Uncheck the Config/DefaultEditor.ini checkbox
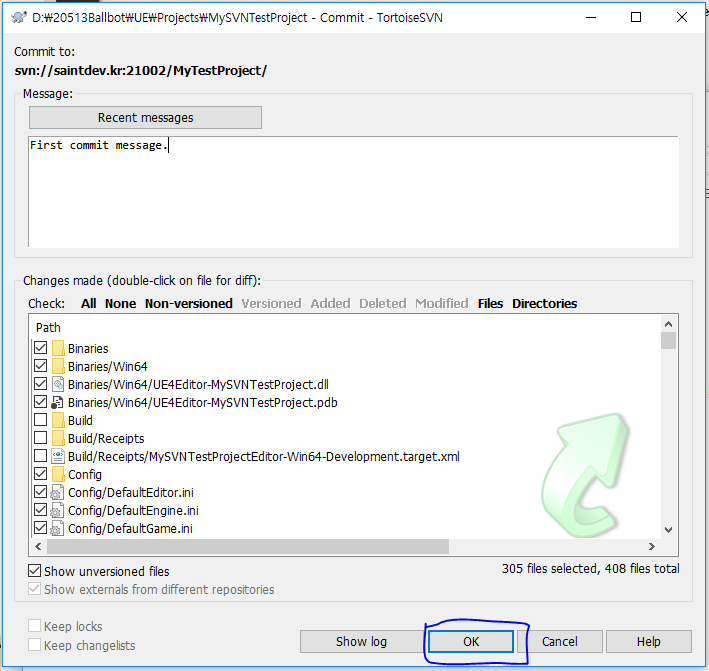Screen dimensions: 709x671 [x=40, y=491]
